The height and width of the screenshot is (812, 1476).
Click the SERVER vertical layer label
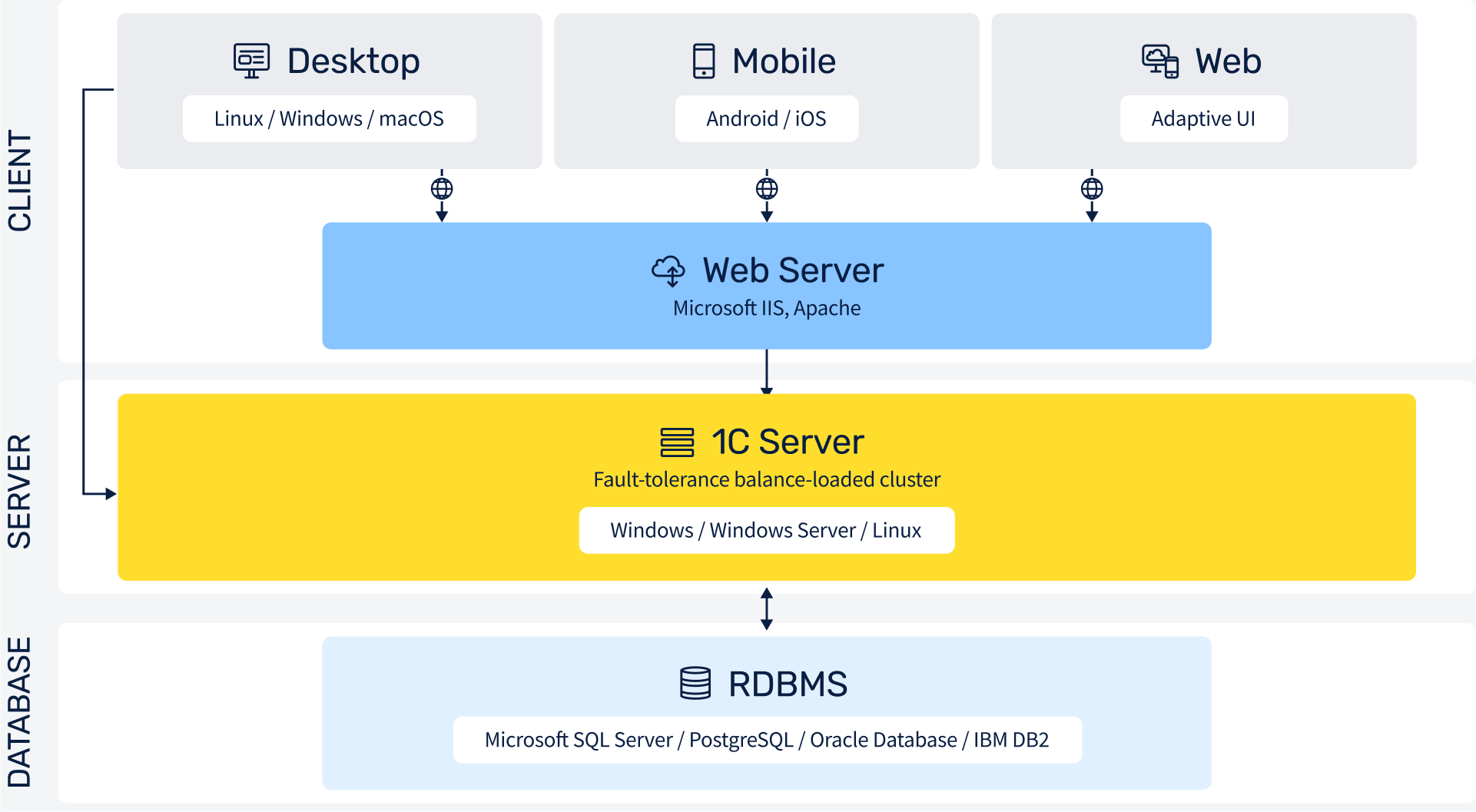[20, 492]
